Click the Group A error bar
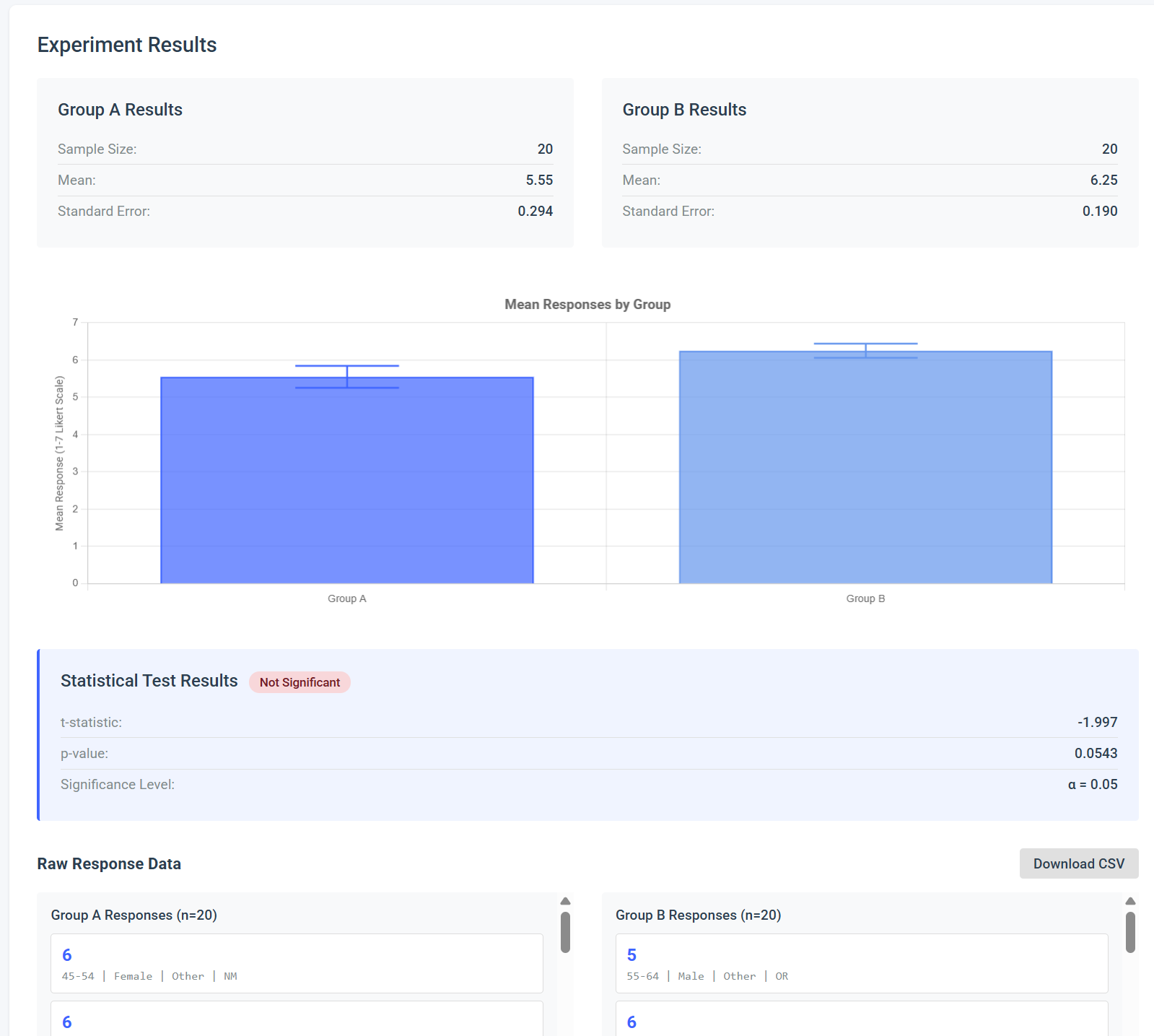Screen dimensions: 1154x1036 347,377
